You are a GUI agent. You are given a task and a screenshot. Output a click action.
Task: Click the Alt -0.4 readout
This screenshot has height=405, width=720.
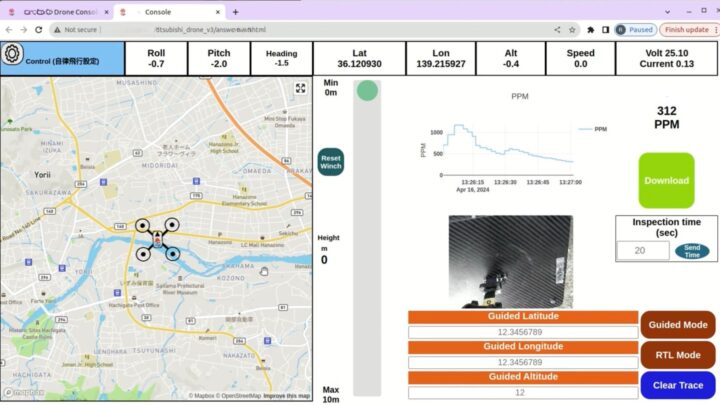pos(511,58)
